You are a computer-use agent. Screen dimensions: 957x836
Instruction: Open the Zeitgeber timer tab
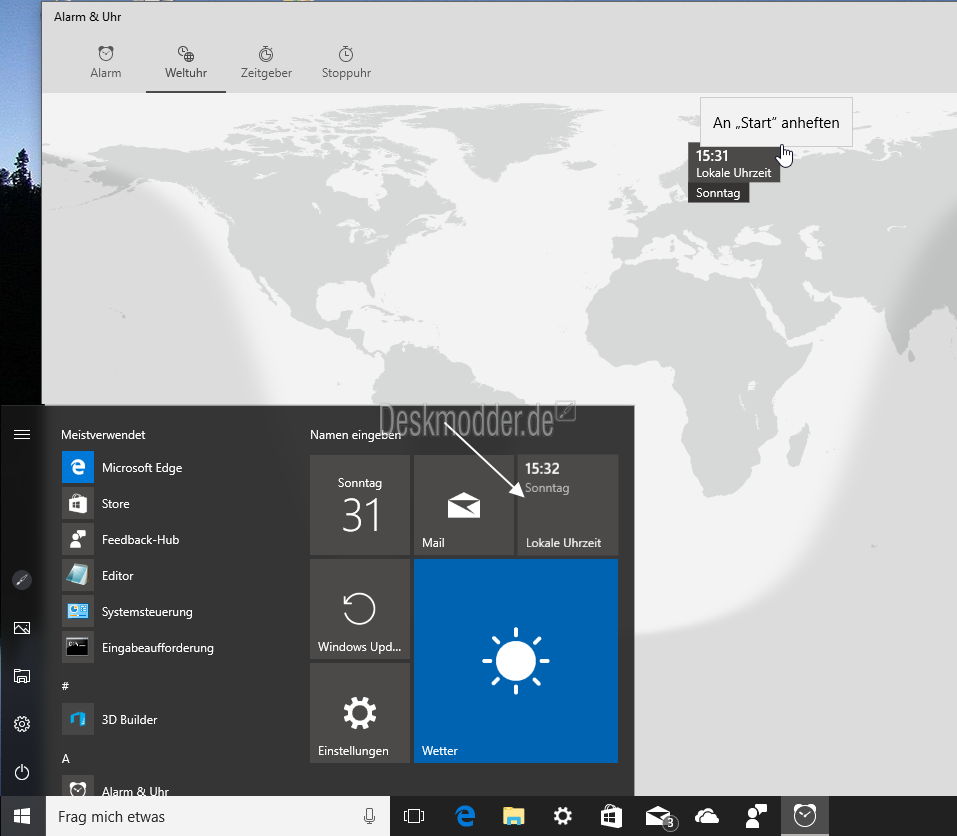pyautogui.click(x=266, y=62)
